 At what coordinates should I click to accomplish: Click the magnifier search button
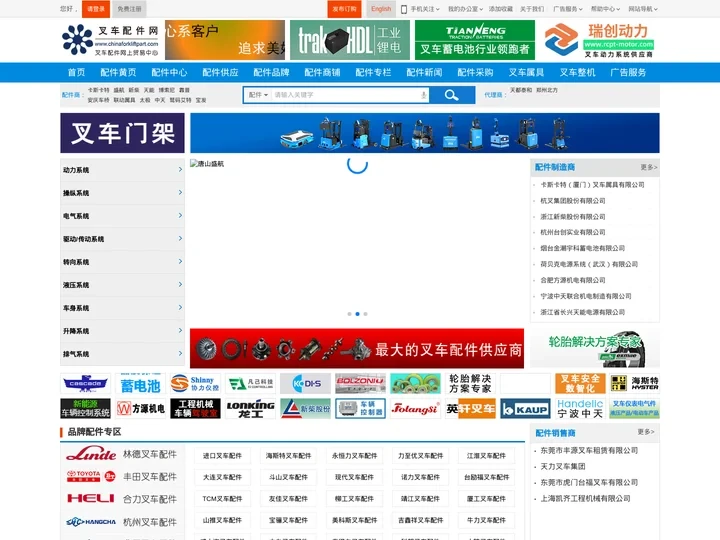(452, 95)
